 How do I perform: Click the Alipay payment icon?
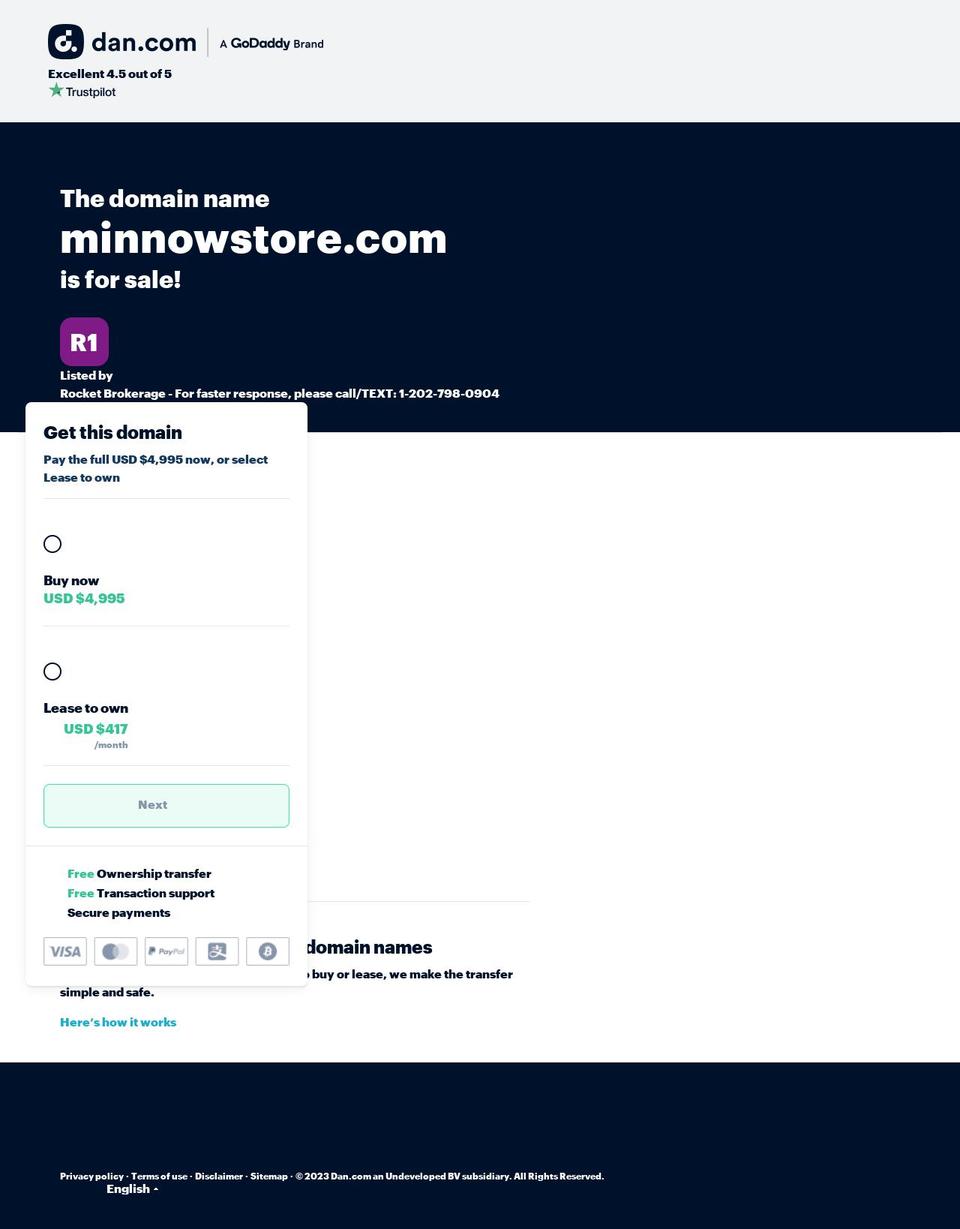217,951
